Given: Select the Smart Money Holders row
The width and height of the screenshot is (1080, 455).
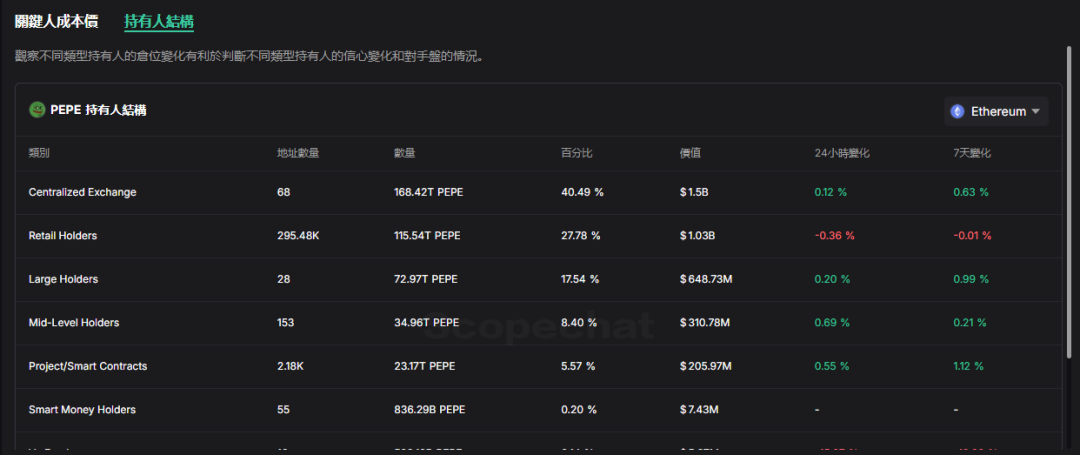Looking at the screenshot, I should point(82,410).
